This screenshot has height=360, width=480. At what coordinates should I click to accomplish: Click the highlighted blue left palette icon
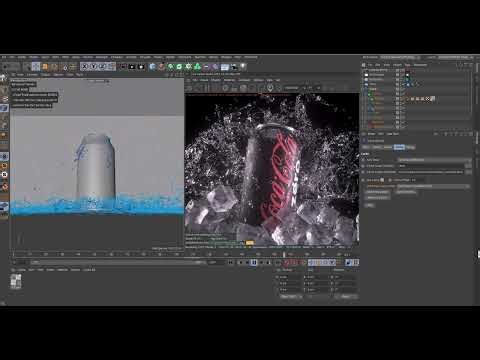[4, 108]
